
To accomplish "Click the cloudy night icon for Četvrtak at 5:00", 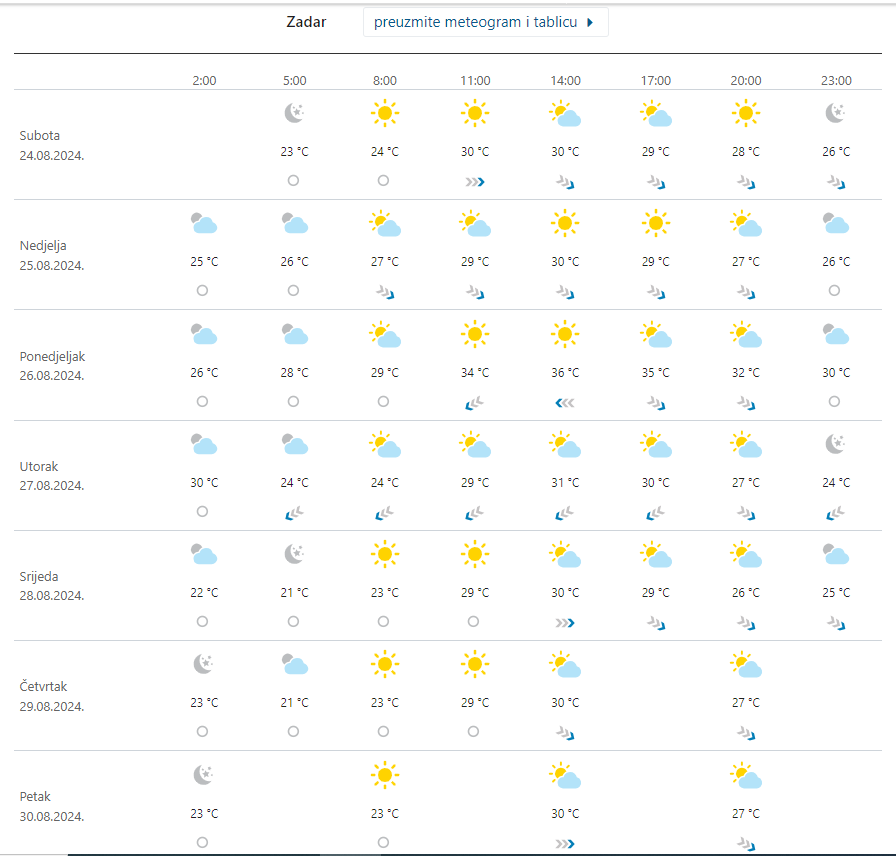I will tap(294, 664).
